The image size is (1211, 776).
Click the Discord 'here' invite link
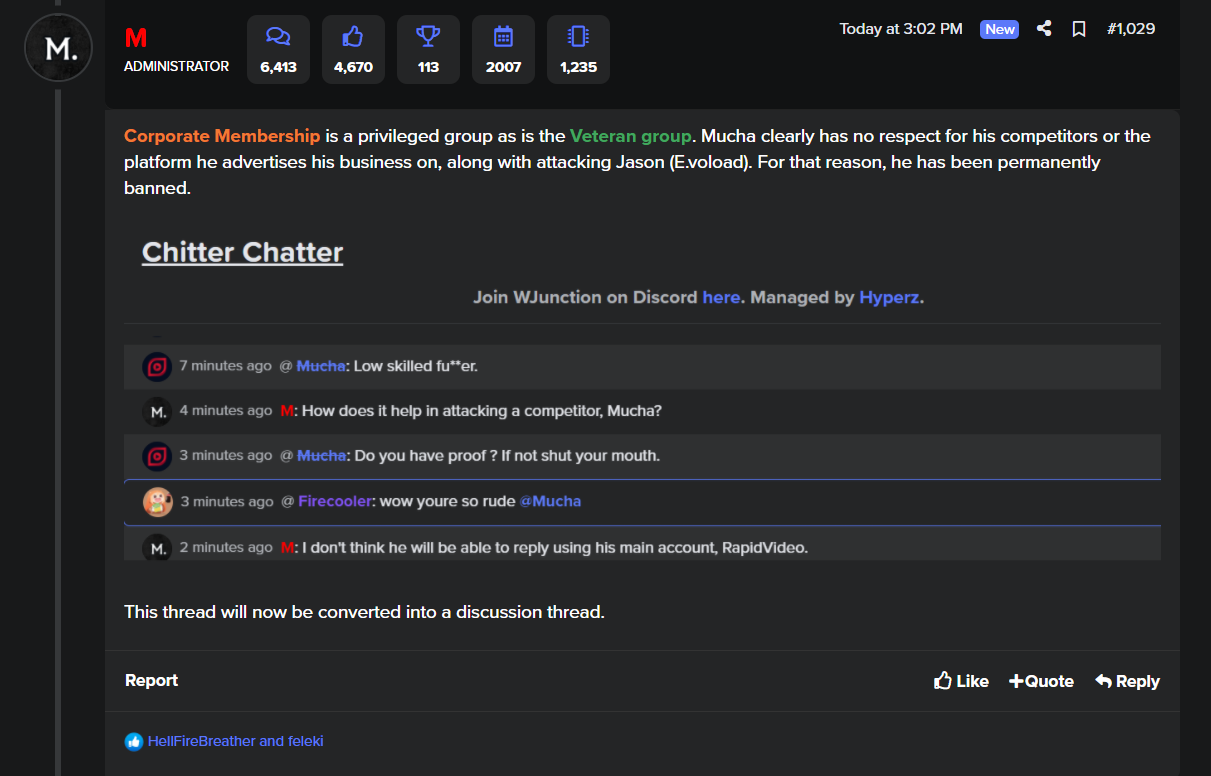pyautogui.click(x=721, y=297)
